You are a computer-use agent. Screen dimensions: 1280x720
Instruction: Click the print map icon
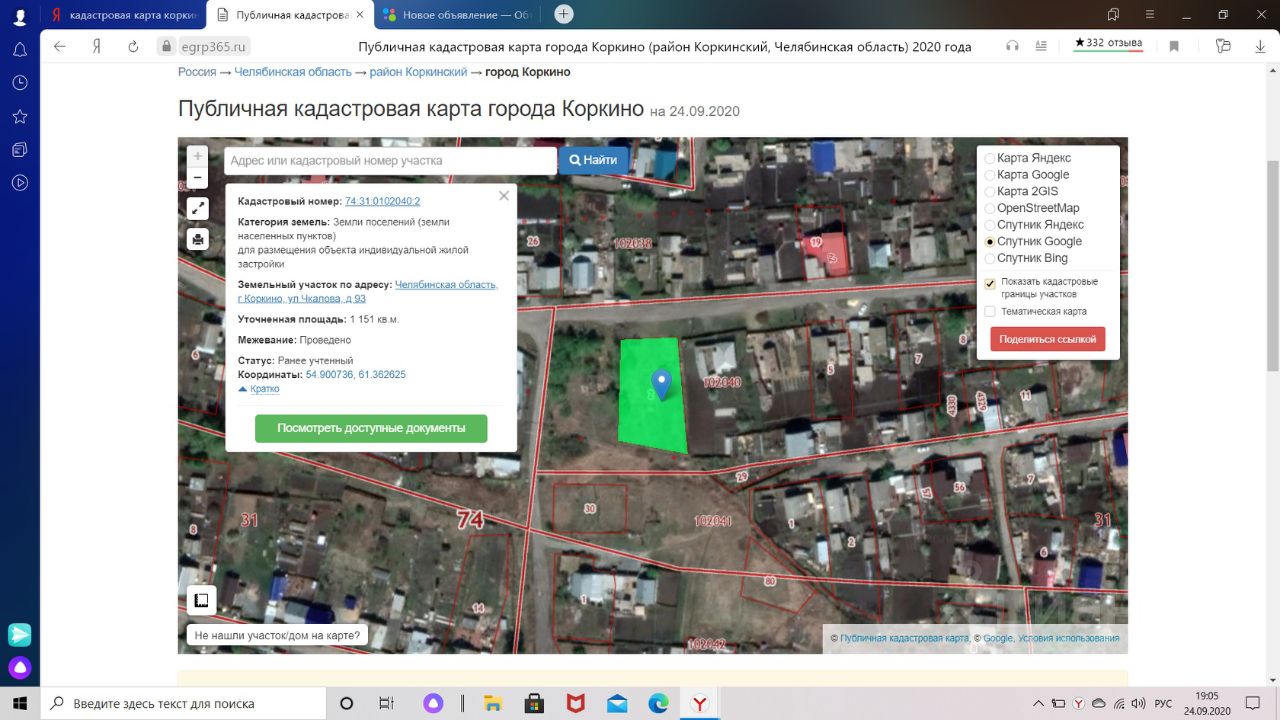point(198,239)
